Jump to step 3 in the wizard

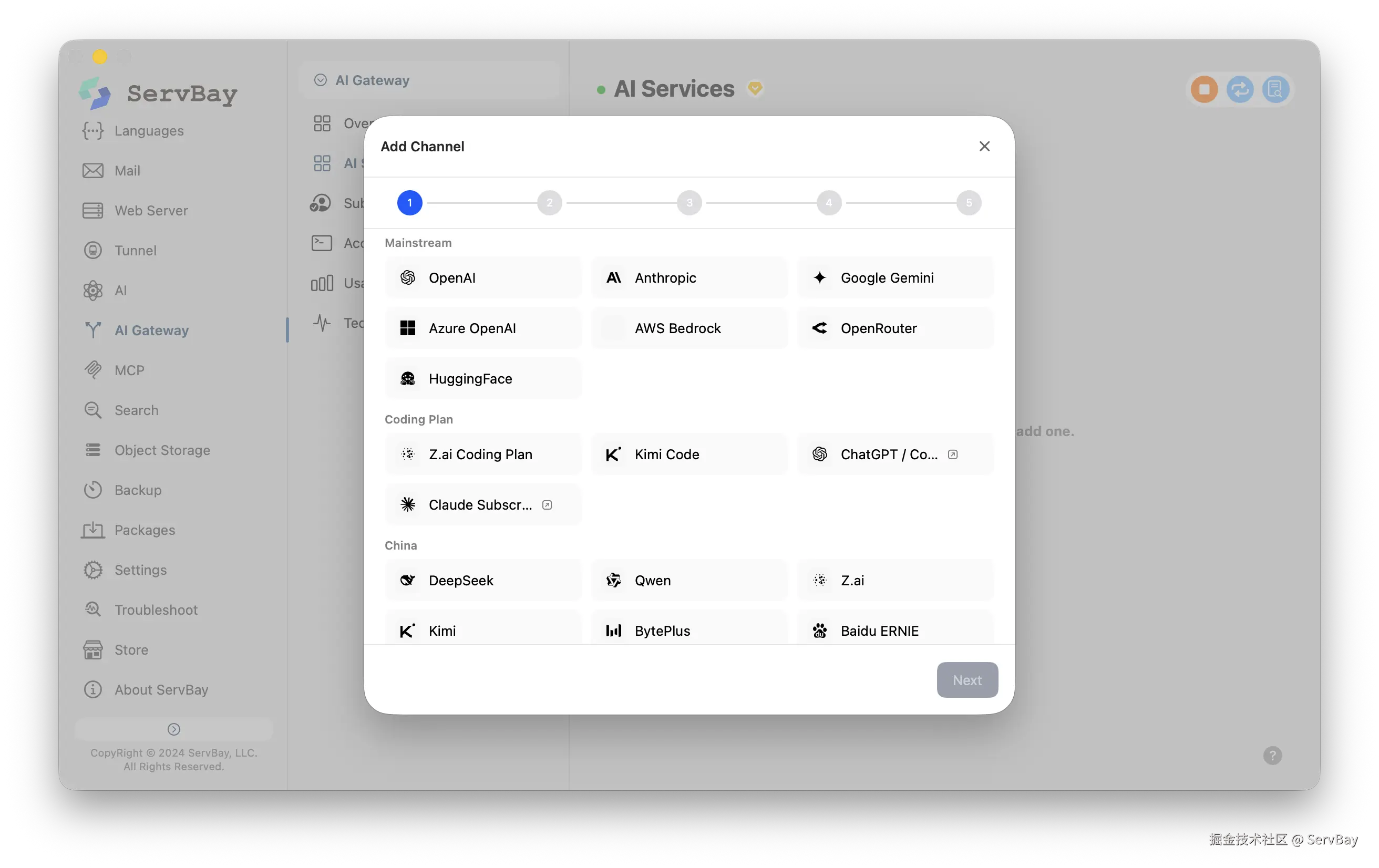click(689, 203)
